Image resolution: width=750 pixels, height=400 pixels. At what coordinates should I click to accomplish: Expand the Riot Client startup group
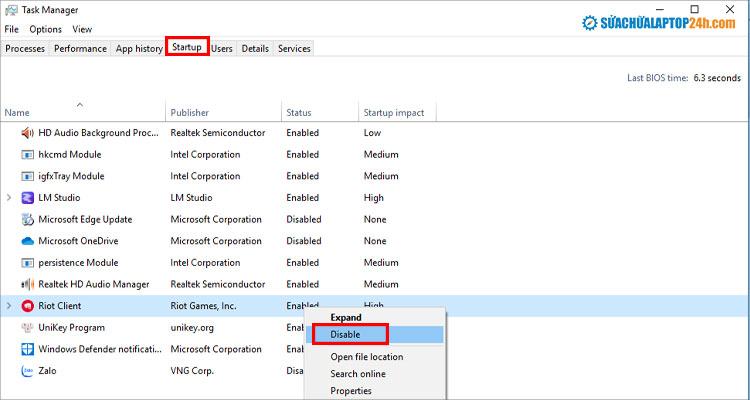[x=8, y=306]
